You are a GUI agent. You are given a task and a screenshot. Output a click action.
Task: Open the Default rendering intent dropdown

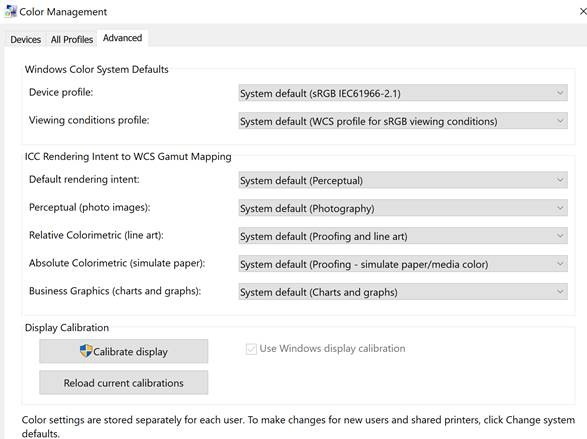tap(403, 180)
